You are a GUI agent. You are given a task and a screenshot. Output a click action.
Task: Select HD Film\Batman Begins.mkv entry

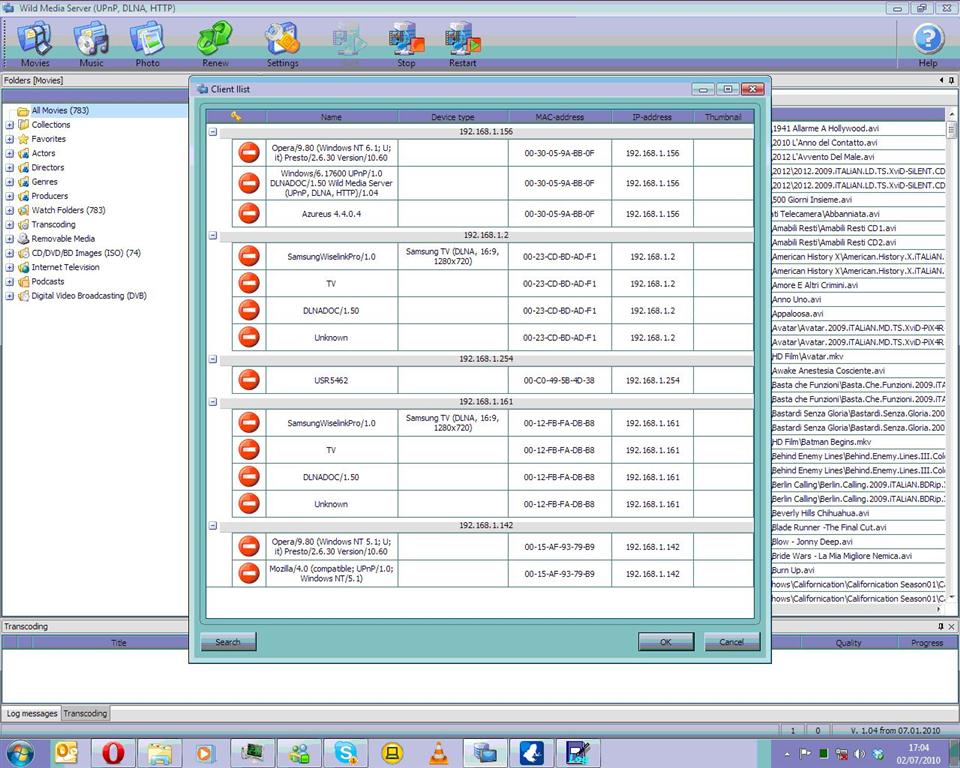pos(822,442)
